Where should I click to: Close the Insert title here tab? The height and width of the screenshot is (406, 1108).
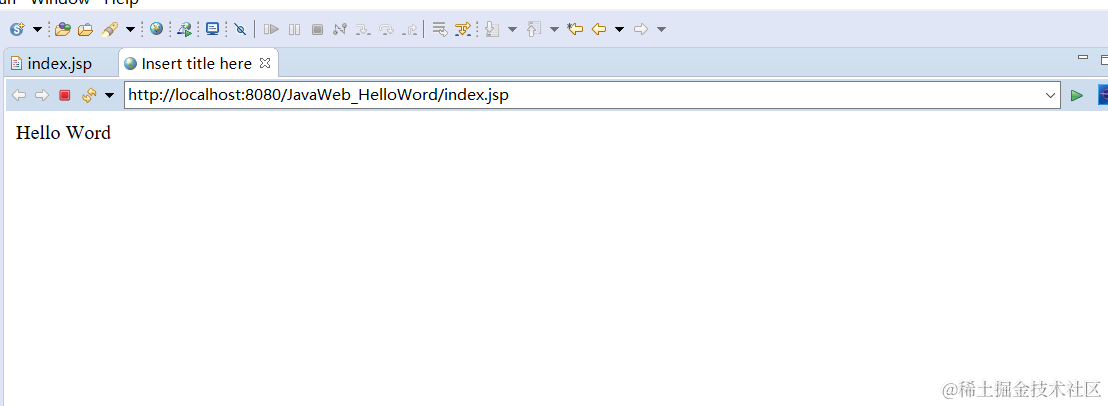265,63
